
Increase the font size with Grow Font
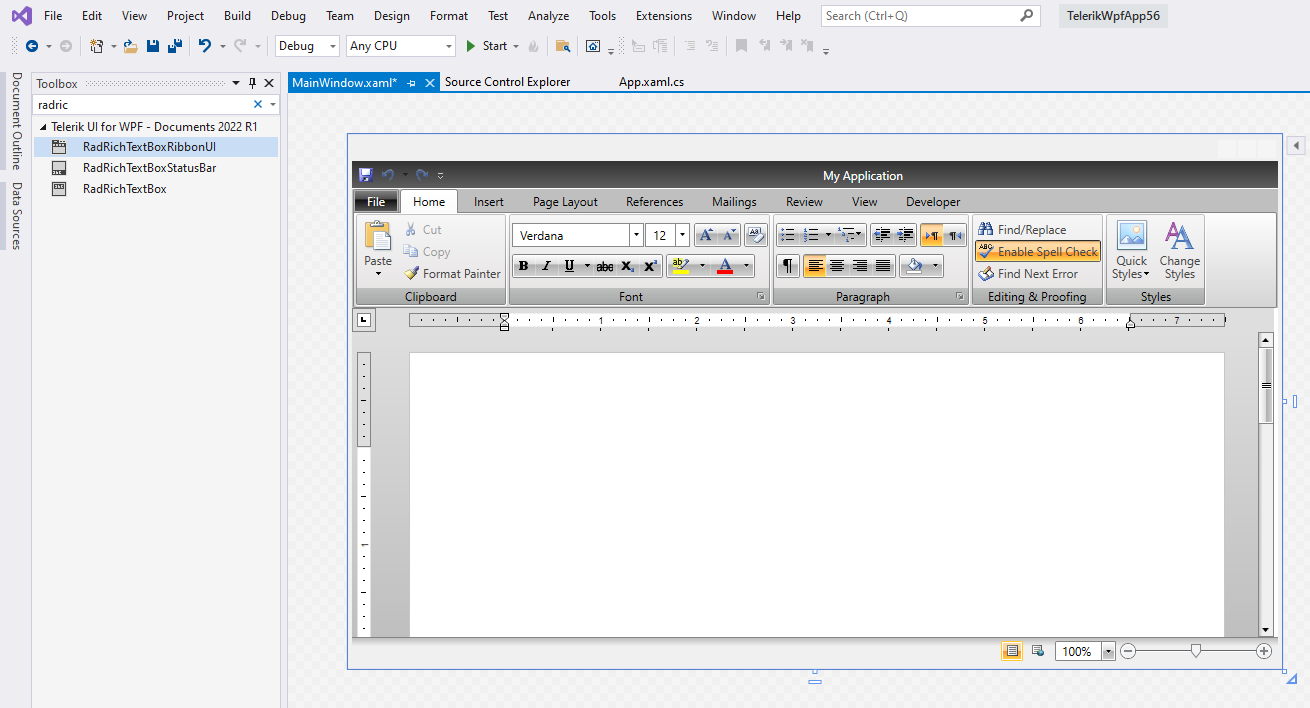[x=705, y=234]
